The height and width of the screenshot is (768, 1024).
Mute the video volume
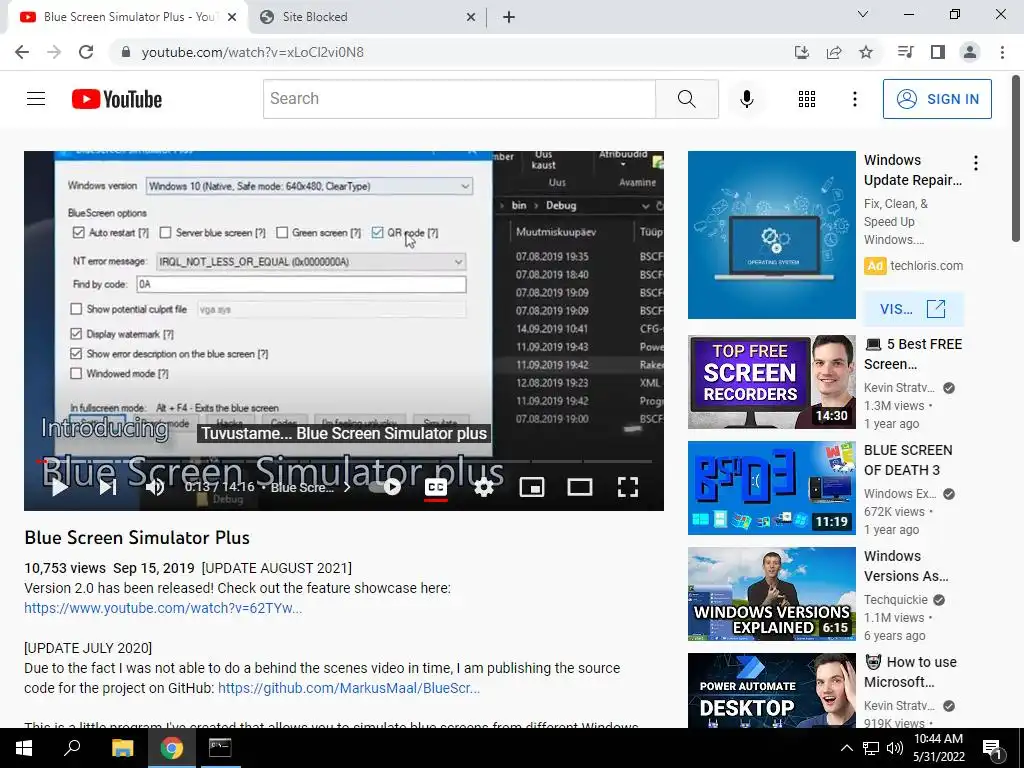pos(155,487)
